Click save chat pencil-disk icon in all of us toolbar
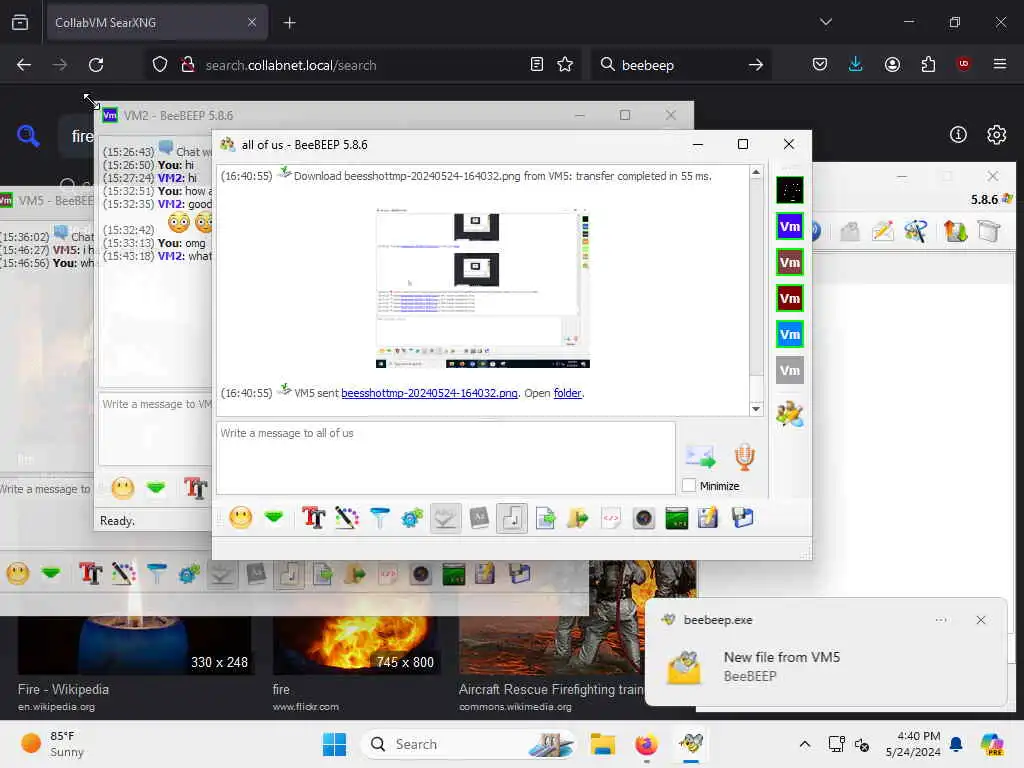 tap(708, 519)
